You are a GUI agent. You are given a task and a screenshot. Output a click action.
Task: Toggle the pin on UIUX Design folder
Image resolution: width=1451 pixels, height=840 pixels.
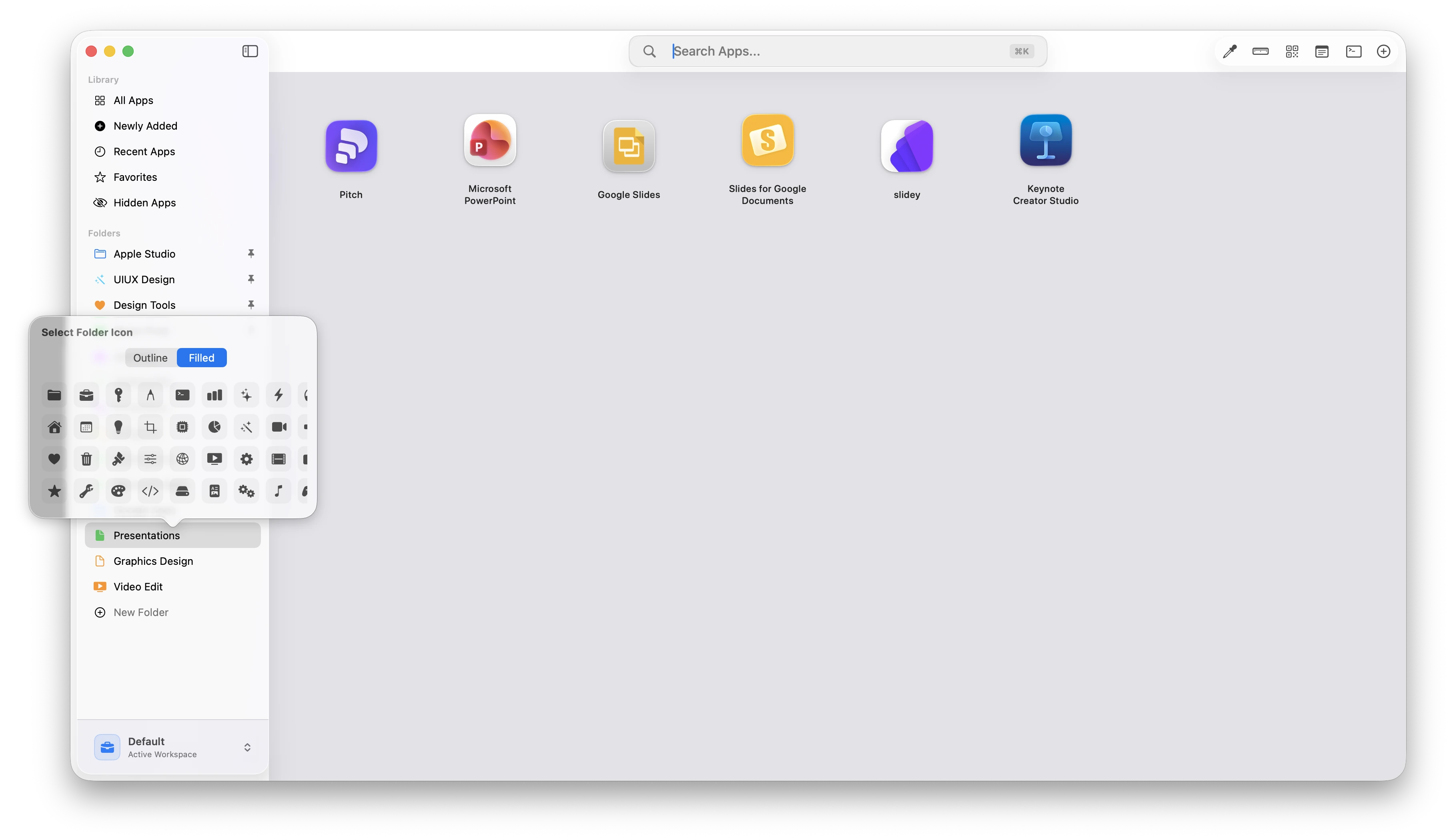251,279
